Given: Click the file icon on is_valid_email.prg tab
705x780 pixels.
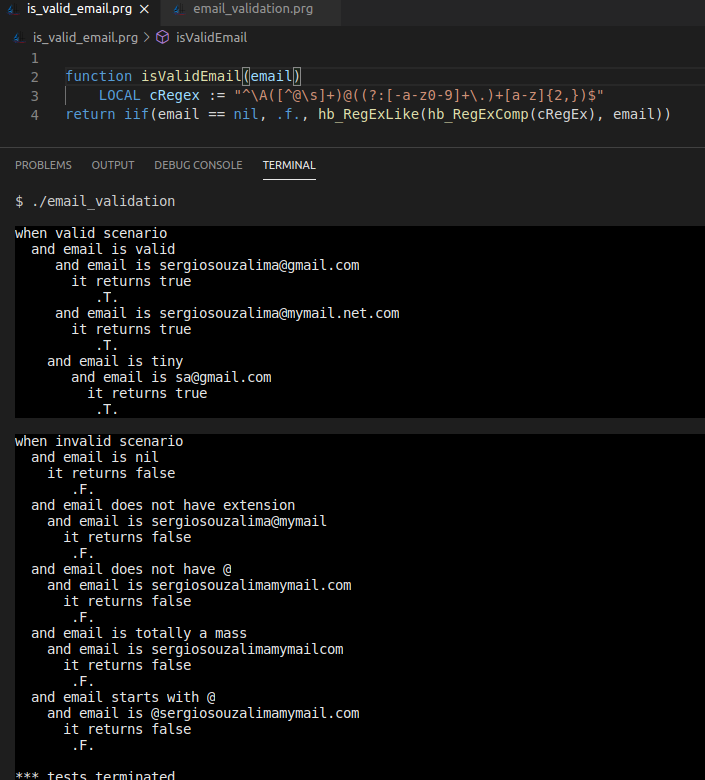Looking at the screenshot, I should (x=12, y=9).
